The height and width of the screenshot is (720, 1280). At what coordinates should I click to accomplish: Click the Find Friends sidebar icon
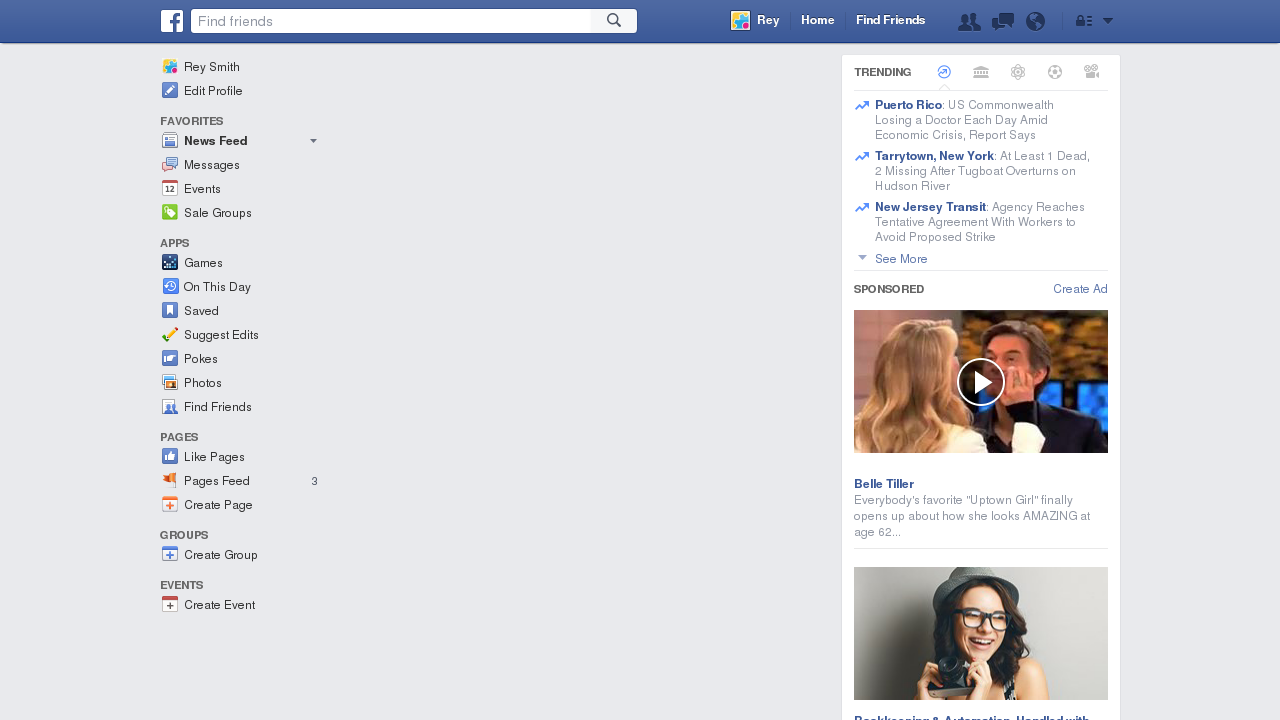[170, 407]
